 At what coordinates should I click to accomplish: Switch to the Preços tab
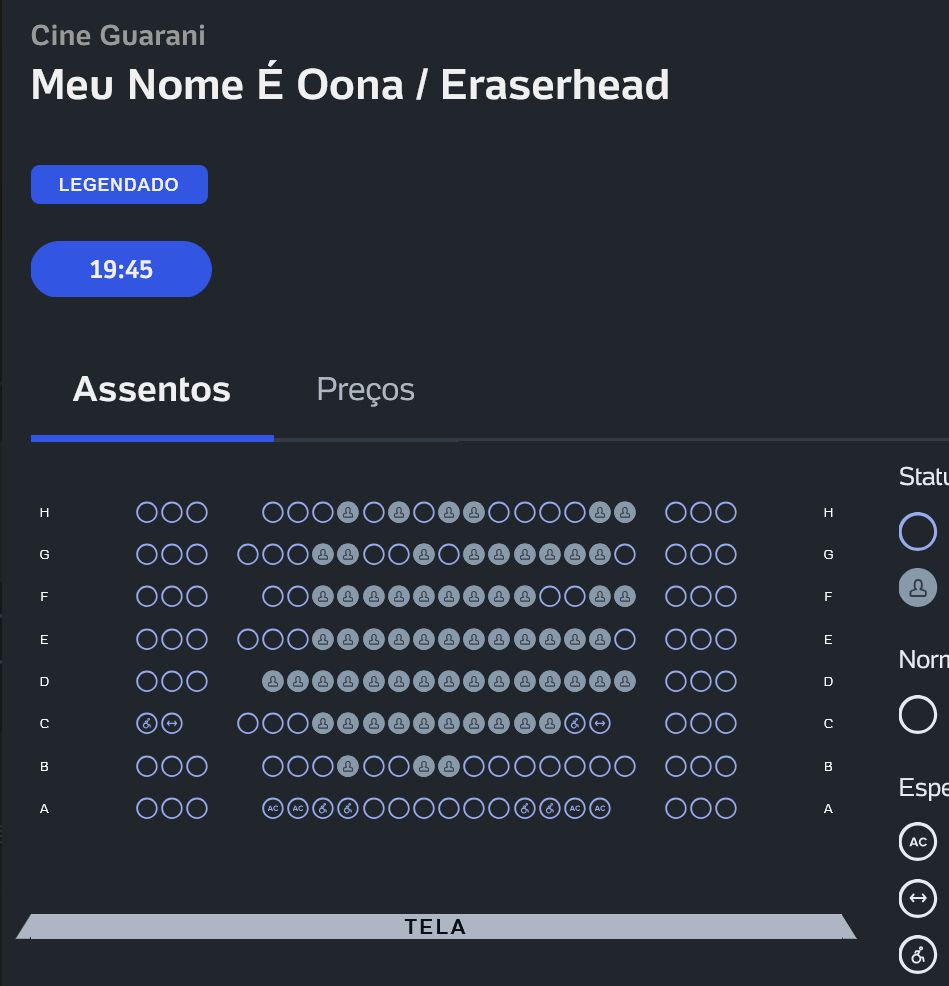(x=365, y=389)
